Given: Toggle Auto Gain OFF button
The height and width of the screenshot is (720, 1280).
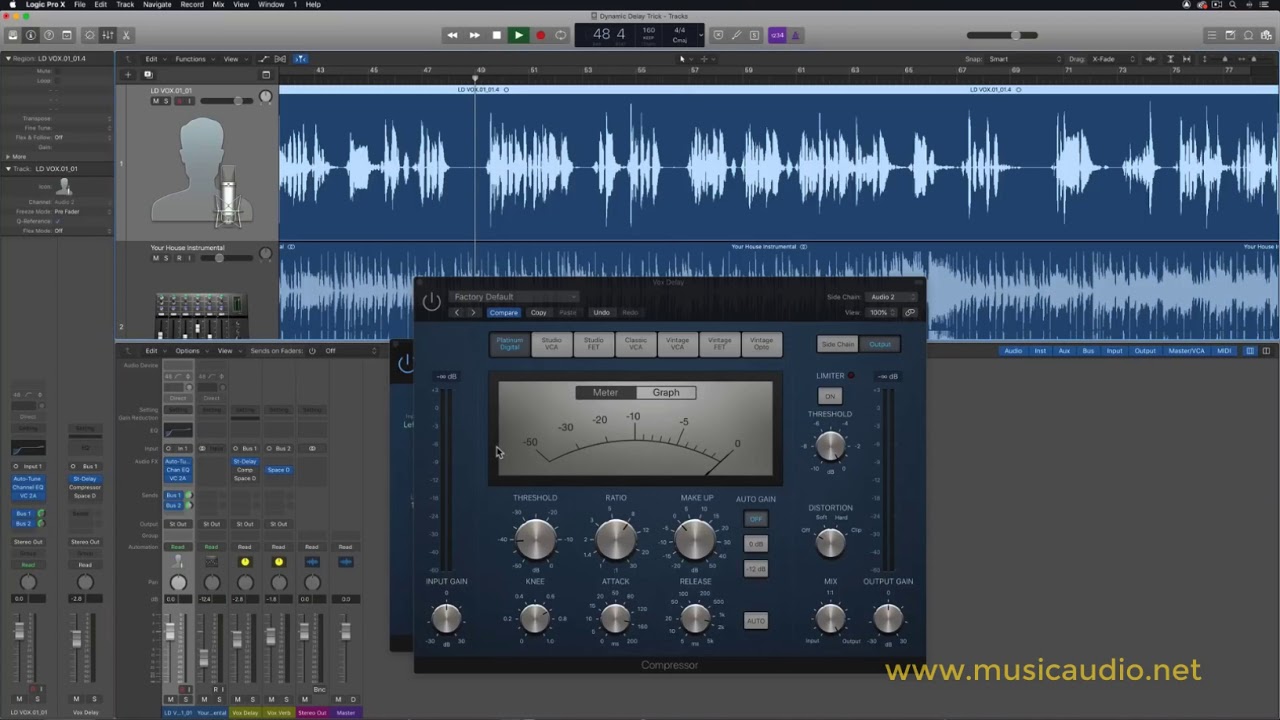Looking at the screenshot, I should pyautogui.click(x=756, y=519).
